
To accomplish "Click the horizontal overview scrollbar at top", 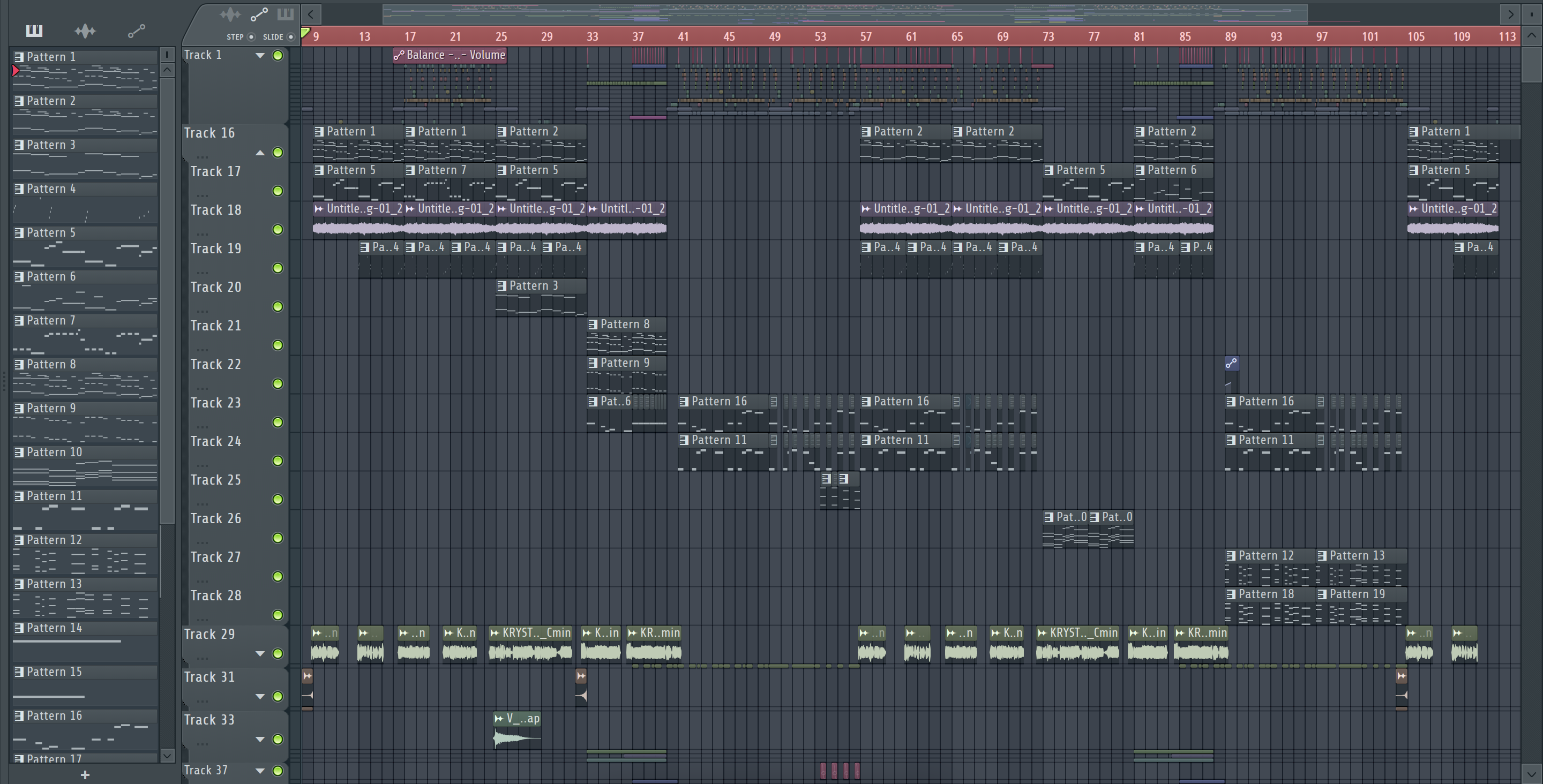I will pos(844,14).
